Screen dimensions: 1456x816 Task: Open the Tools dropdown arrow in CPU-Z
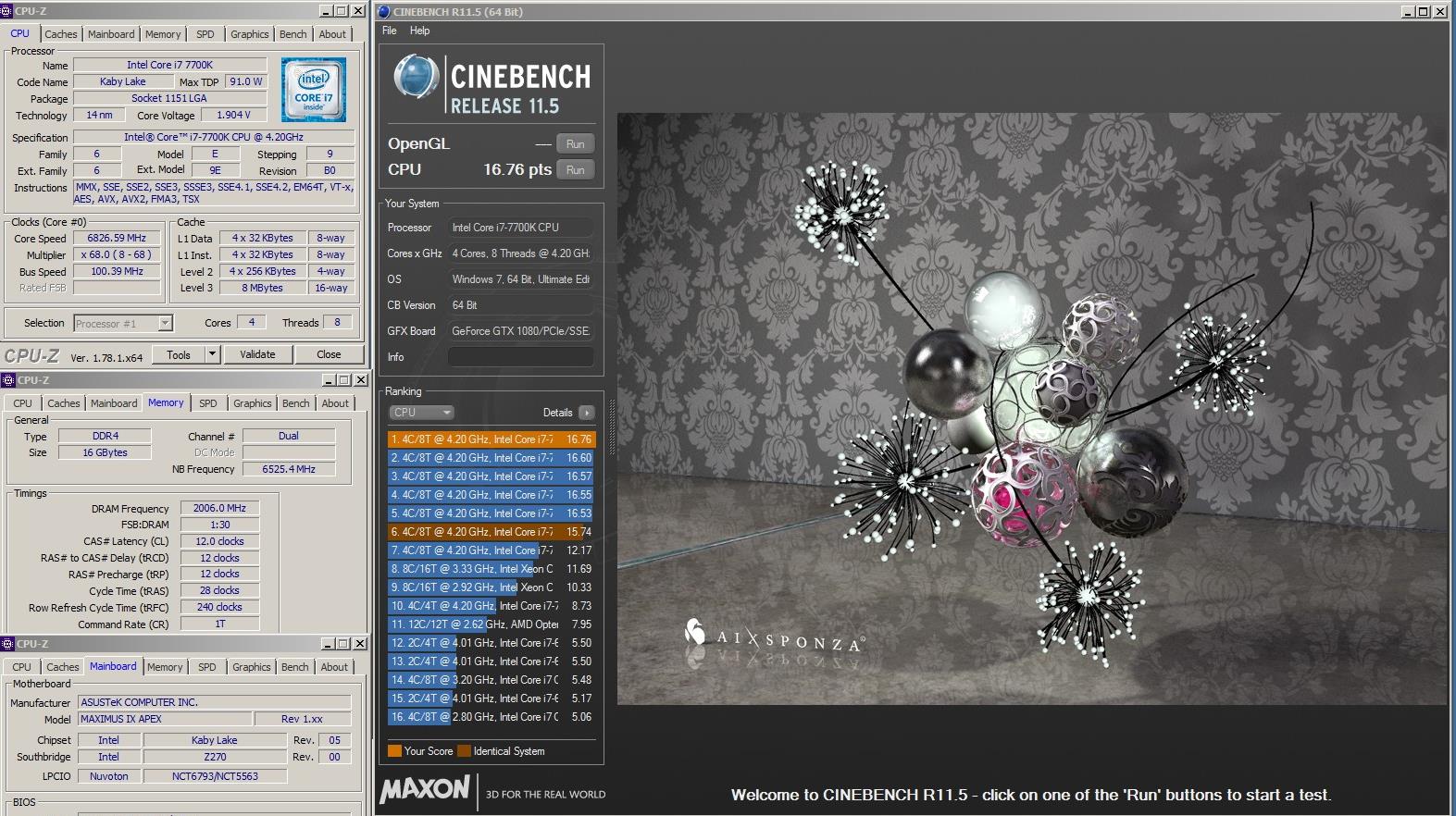pos(212,354)
